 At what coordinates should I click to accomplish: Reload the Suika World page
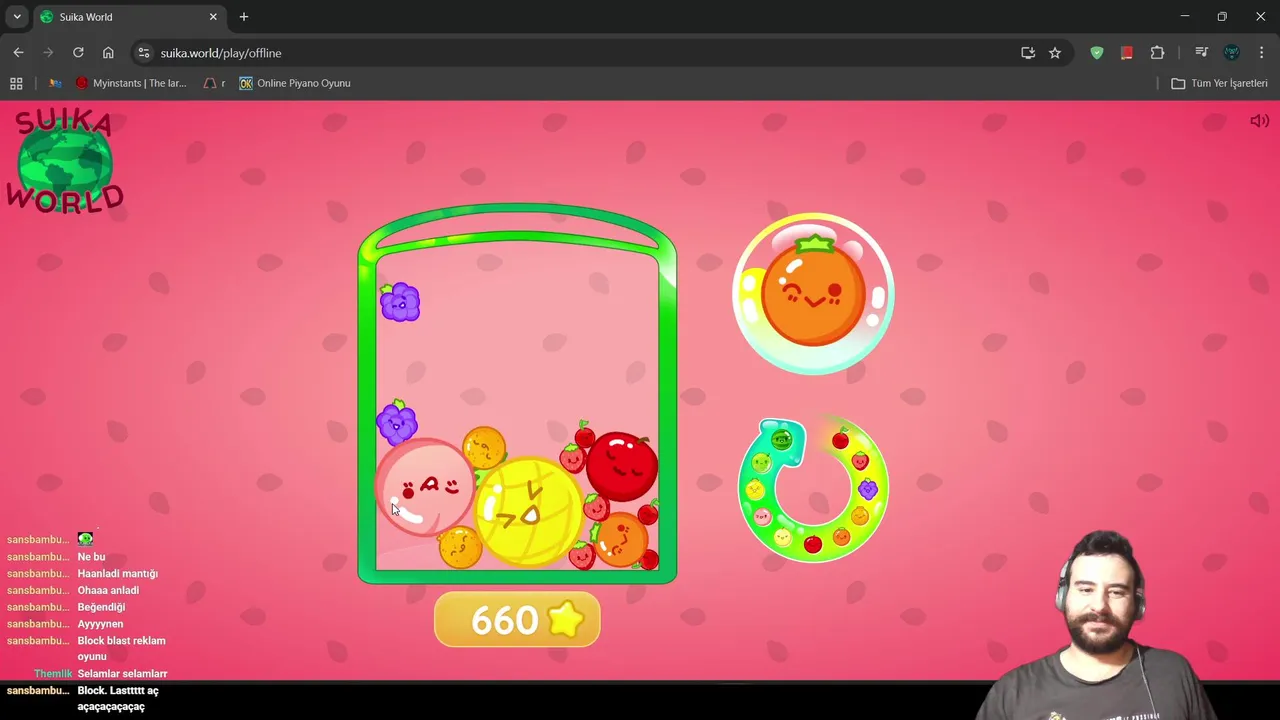[x=78, y=53]
